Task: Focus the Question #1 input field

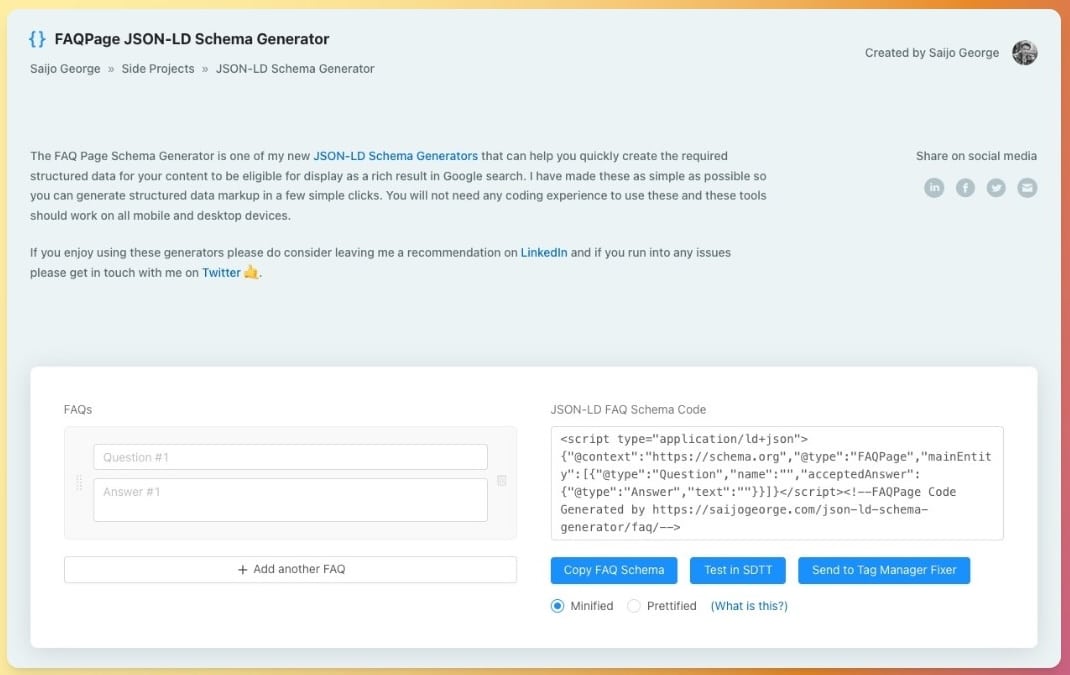Action: click(290, 457)
